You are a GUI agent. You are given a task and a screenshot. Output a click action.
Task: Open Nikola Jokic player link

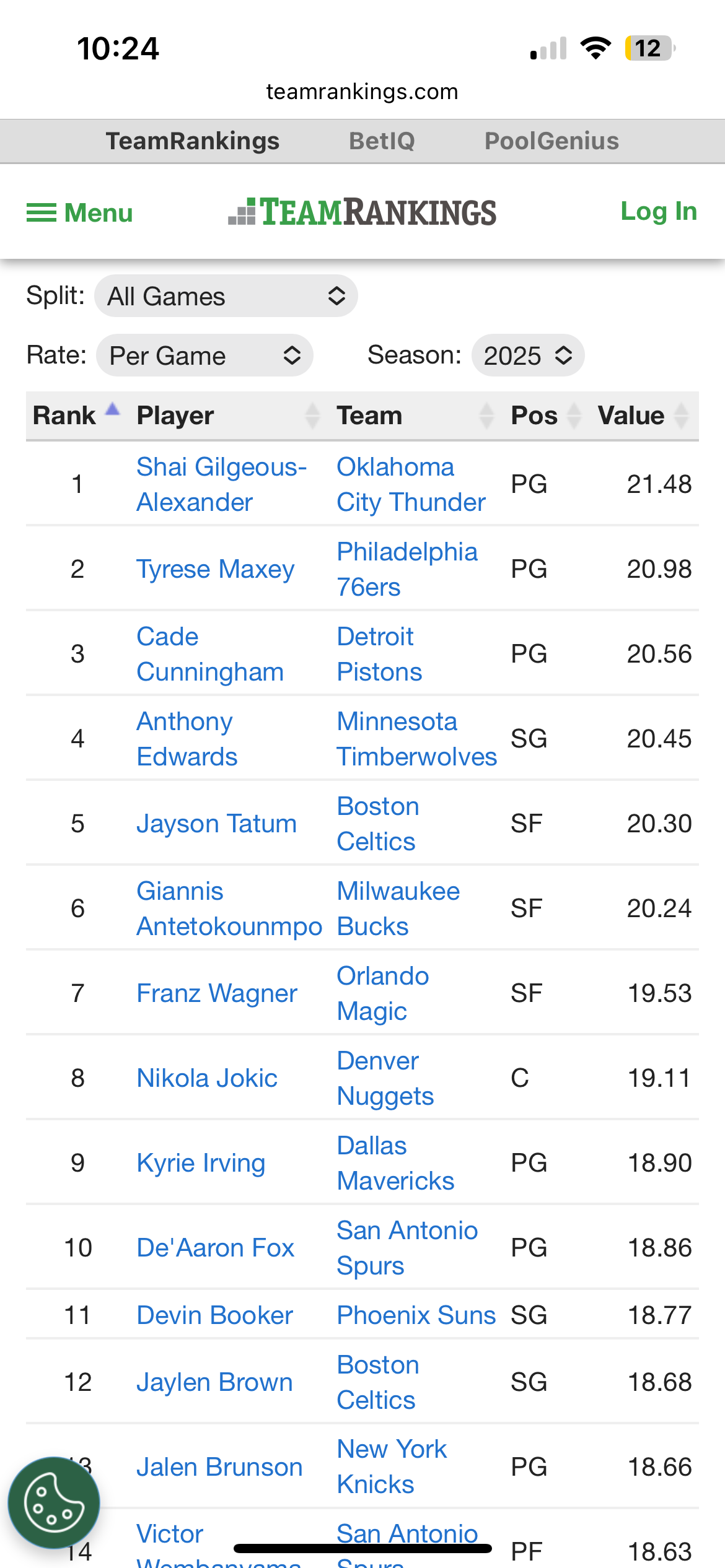[207, 1078]
